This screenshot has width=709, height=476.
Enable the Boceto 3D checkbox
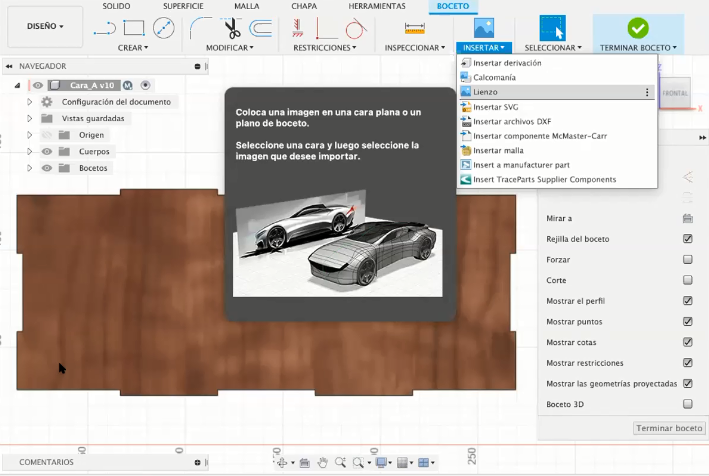687,404
